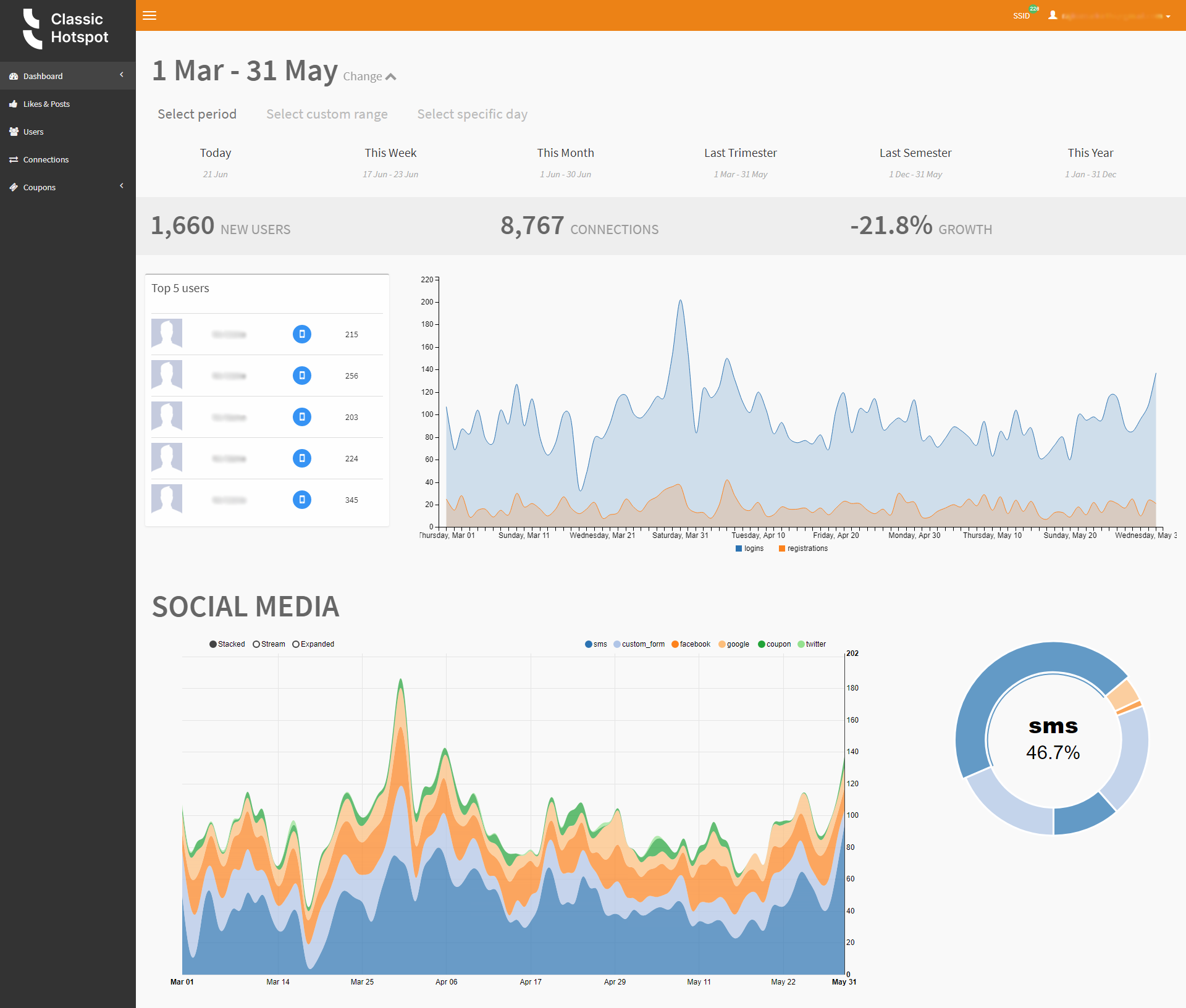Image resolution: width=1186 pixels, height=1008 pixels.
Task: Click the Likes & Posts icon
Action: (x=13, y=103)
